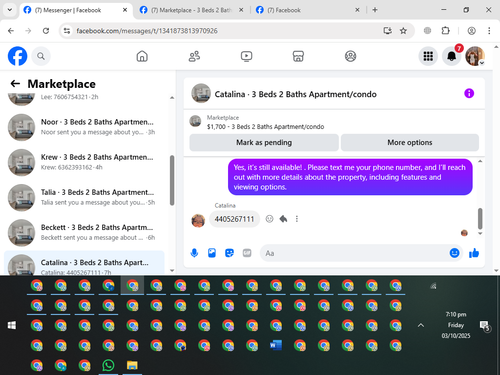Open conversation information purple icon
The image size is (500, 375).
[469, 93]
